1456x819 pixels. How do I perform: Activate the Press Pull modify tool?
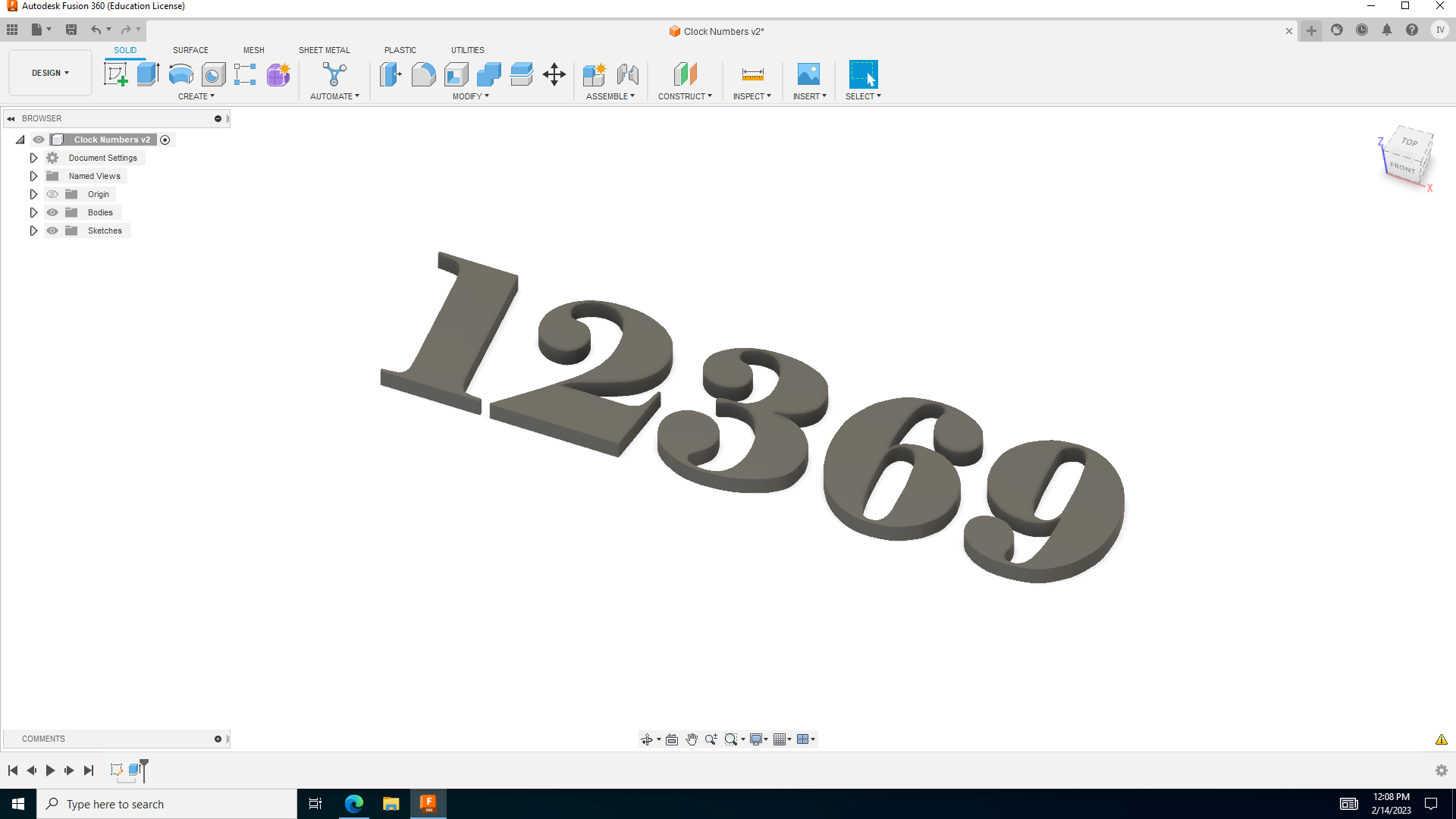(391, 74)
